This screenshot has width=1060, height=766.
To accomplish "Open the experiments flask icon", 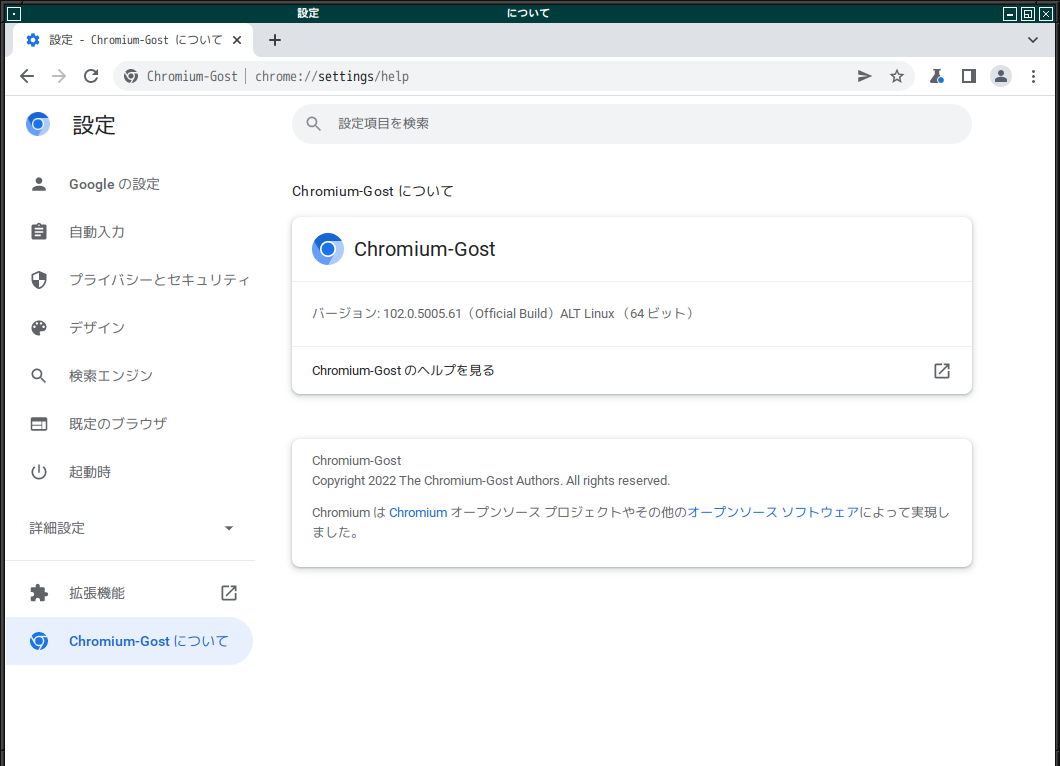I will pos(936,76).
